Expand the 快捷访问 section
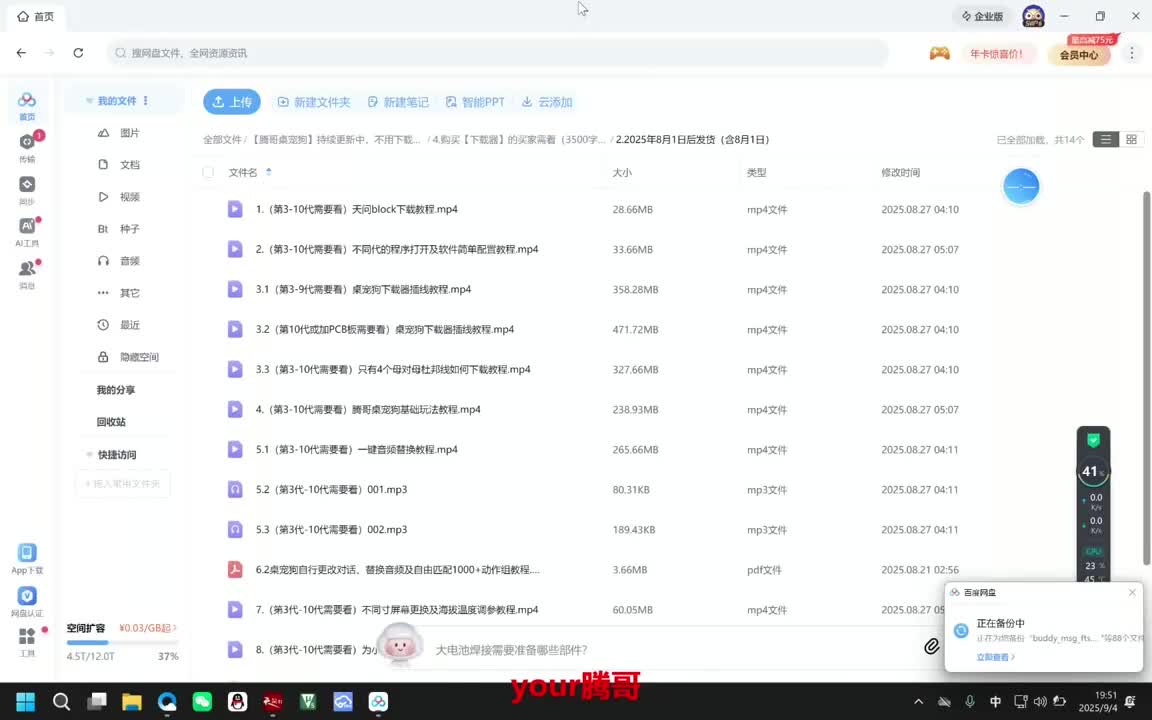The height and width of the screenshot is (720, 1152). (x=89, y=455)
